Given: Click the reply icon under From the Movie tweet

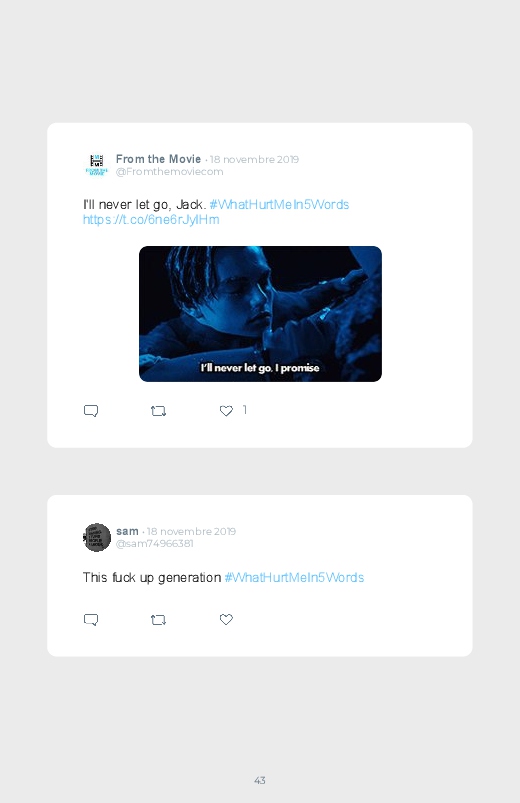Looking at the screenshot, I should tap(91, 411).
